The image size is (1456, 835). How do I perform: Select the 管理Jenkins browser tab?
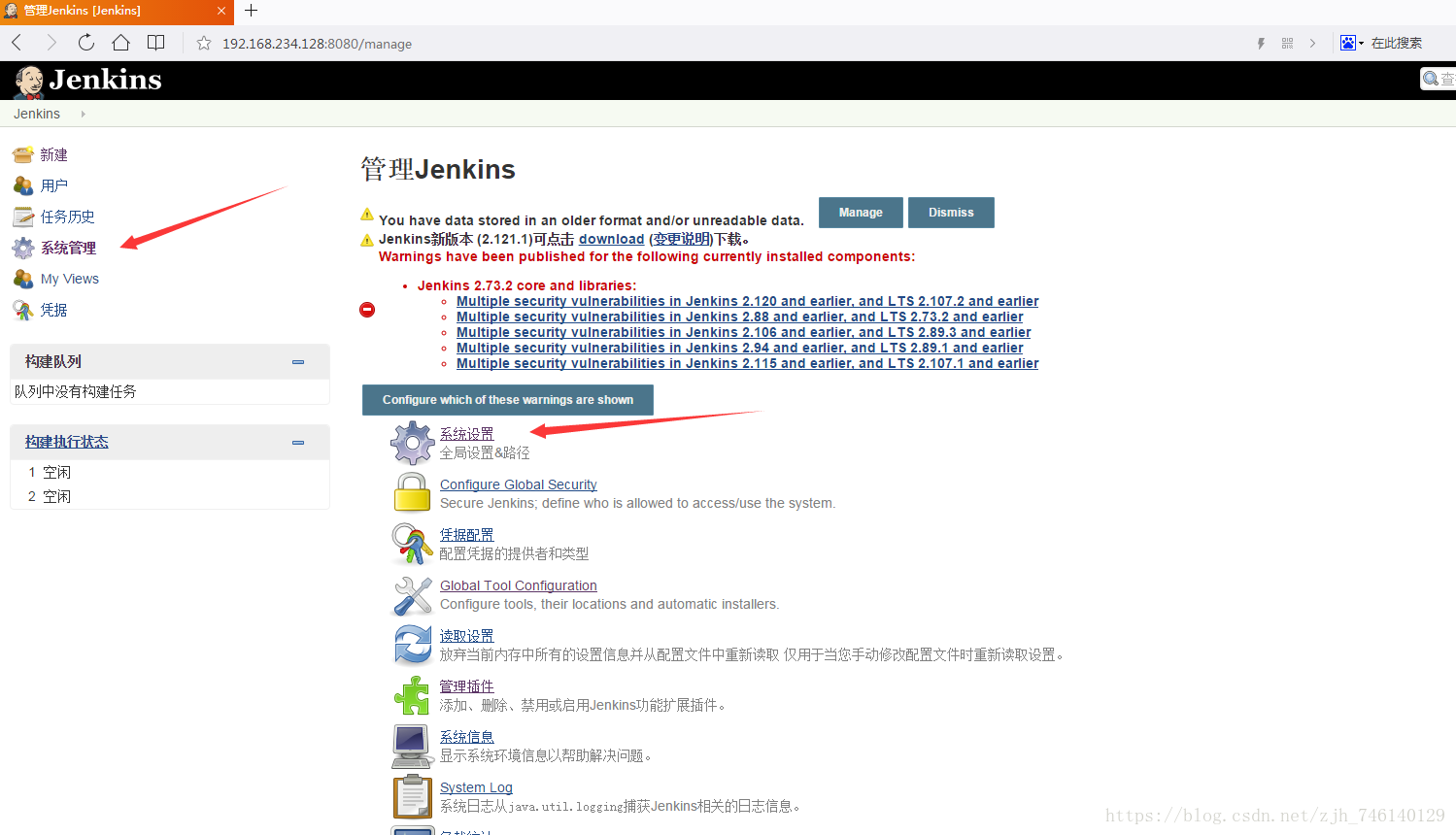[116, 11]
